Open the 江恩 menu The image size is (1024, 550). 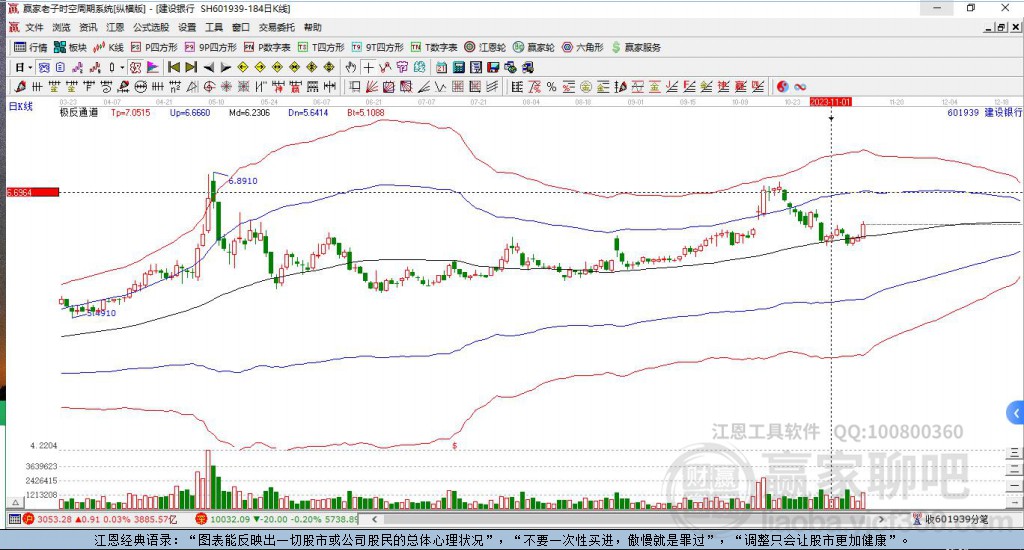click(115, 27)
